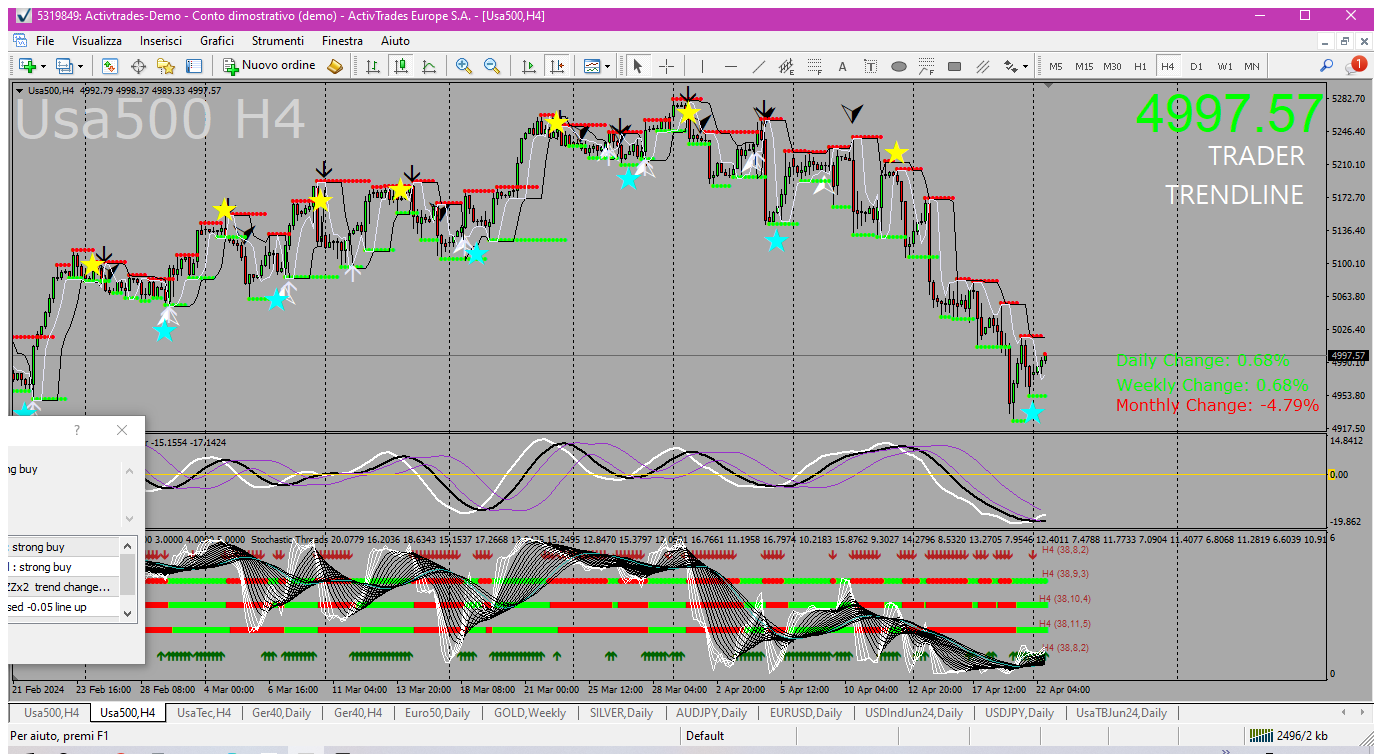Open the New Chart dropdown arrow
Viewport: 1382px width, 754px height.
click(43, 67)
